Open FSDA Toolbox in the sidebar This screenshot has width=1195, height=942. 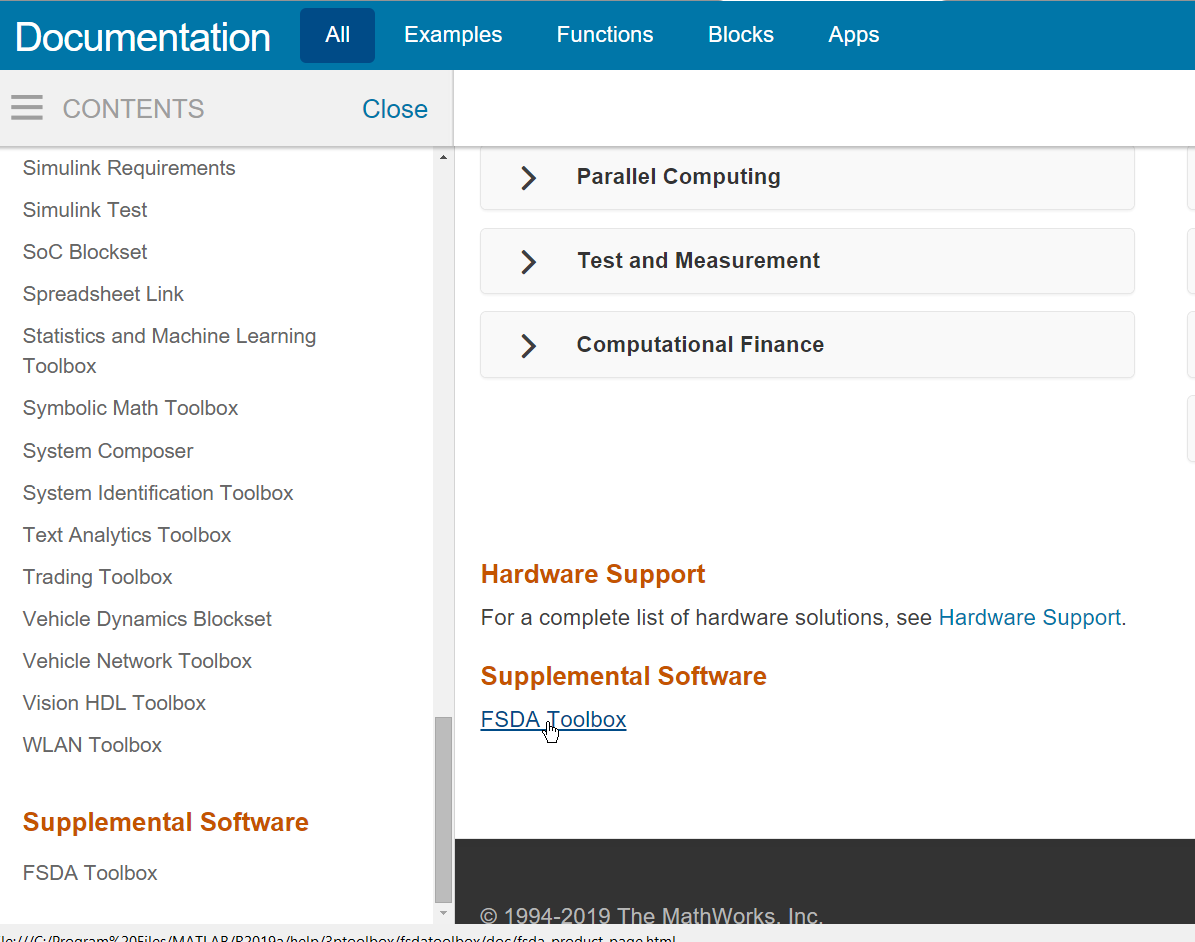coord(90,873)
